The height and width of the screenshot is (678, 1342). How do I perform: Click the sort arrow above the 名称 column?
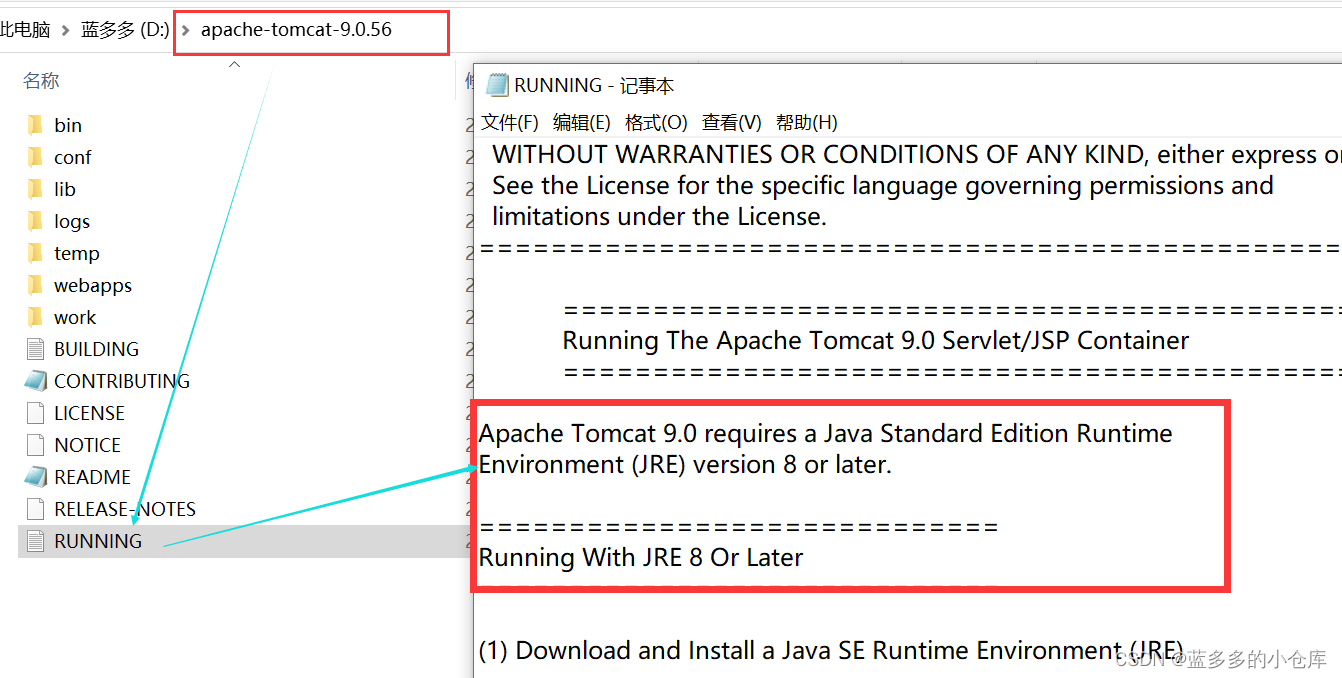pos(235,65)
